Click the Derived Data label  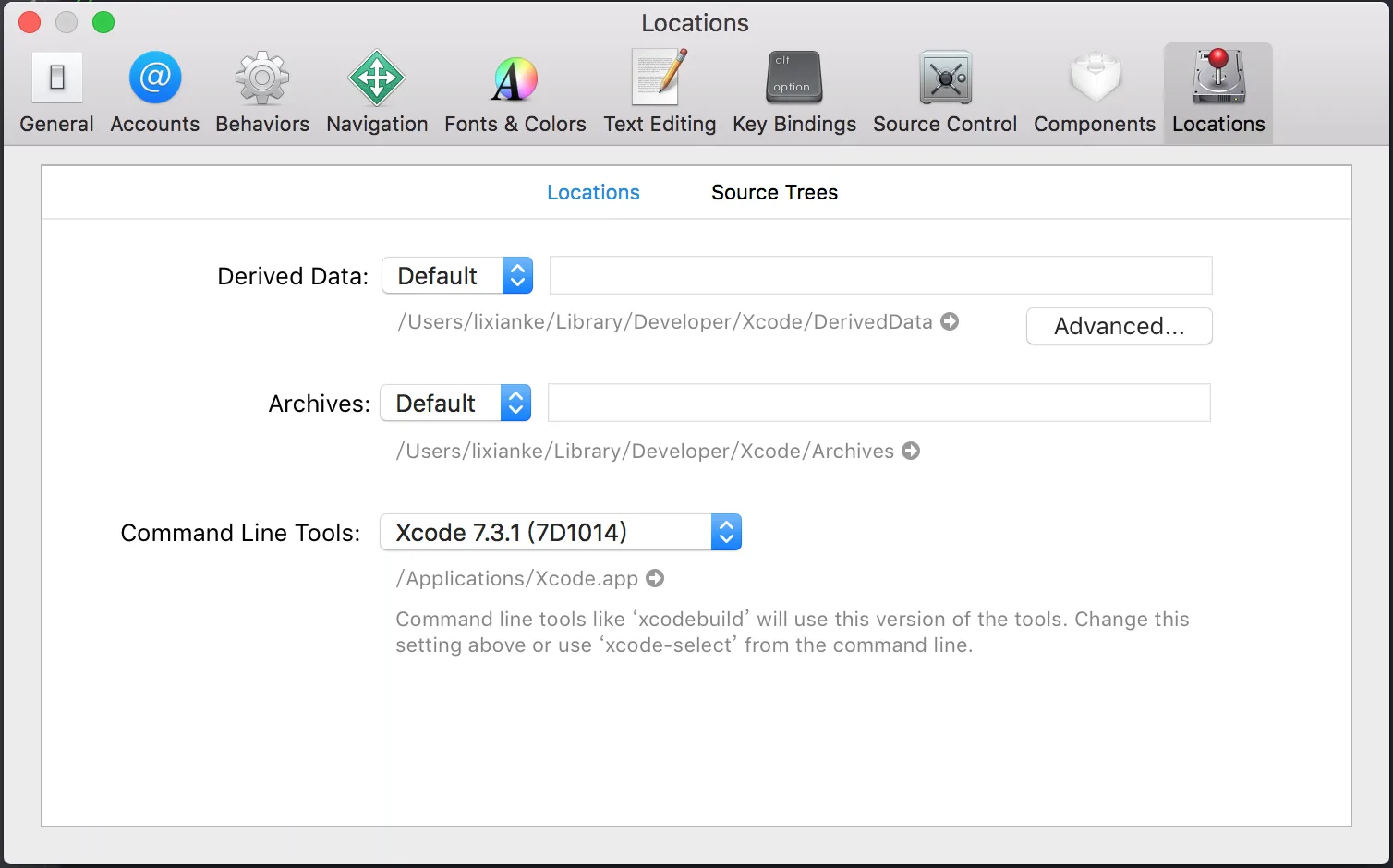[293, 276]
